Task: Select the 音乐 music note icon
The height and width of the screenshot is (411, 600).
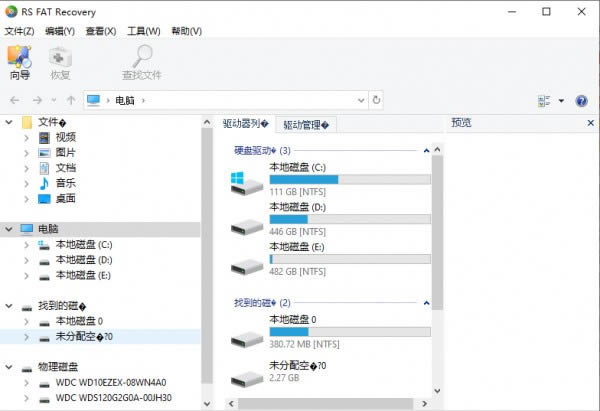Action: pos(44,183)
